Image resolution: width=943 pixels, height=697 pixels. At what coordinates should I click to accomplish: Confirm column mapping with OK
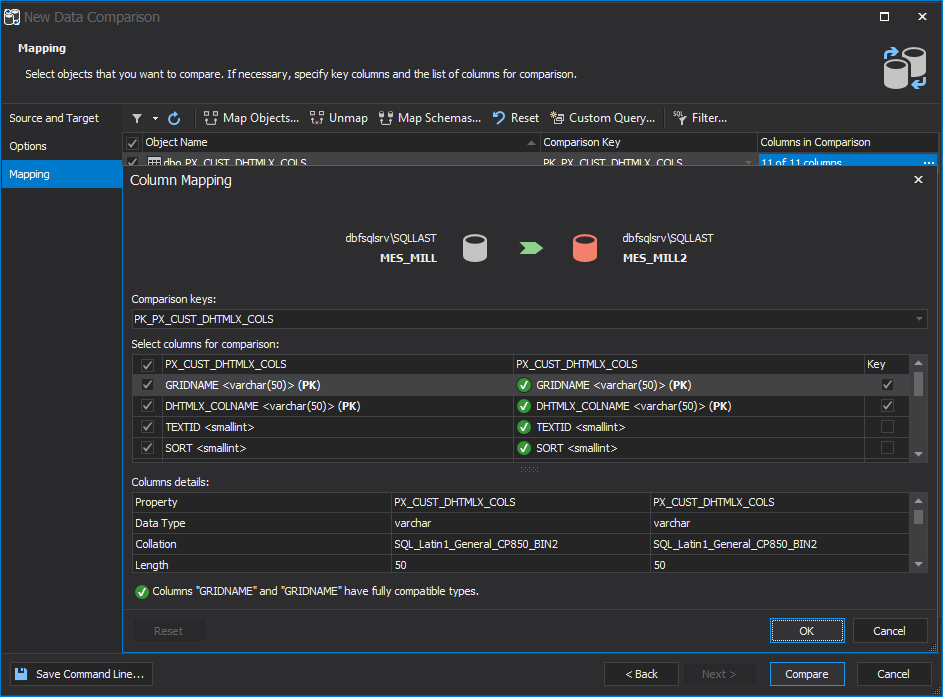(x=806, y=631)
